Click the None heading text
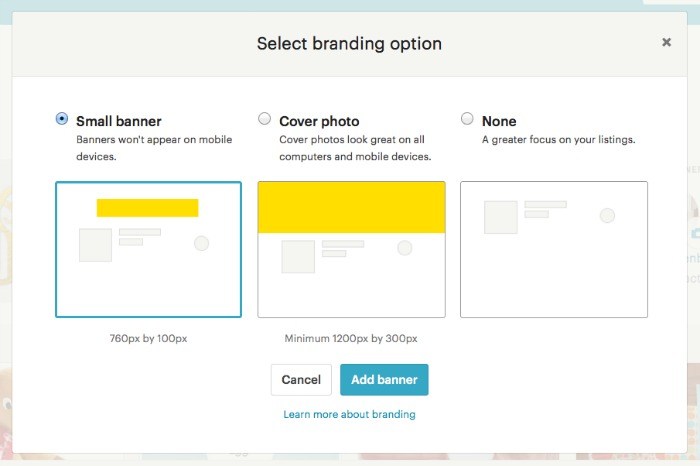The height and width of the screenshot is (466, 700). (499, 121)
